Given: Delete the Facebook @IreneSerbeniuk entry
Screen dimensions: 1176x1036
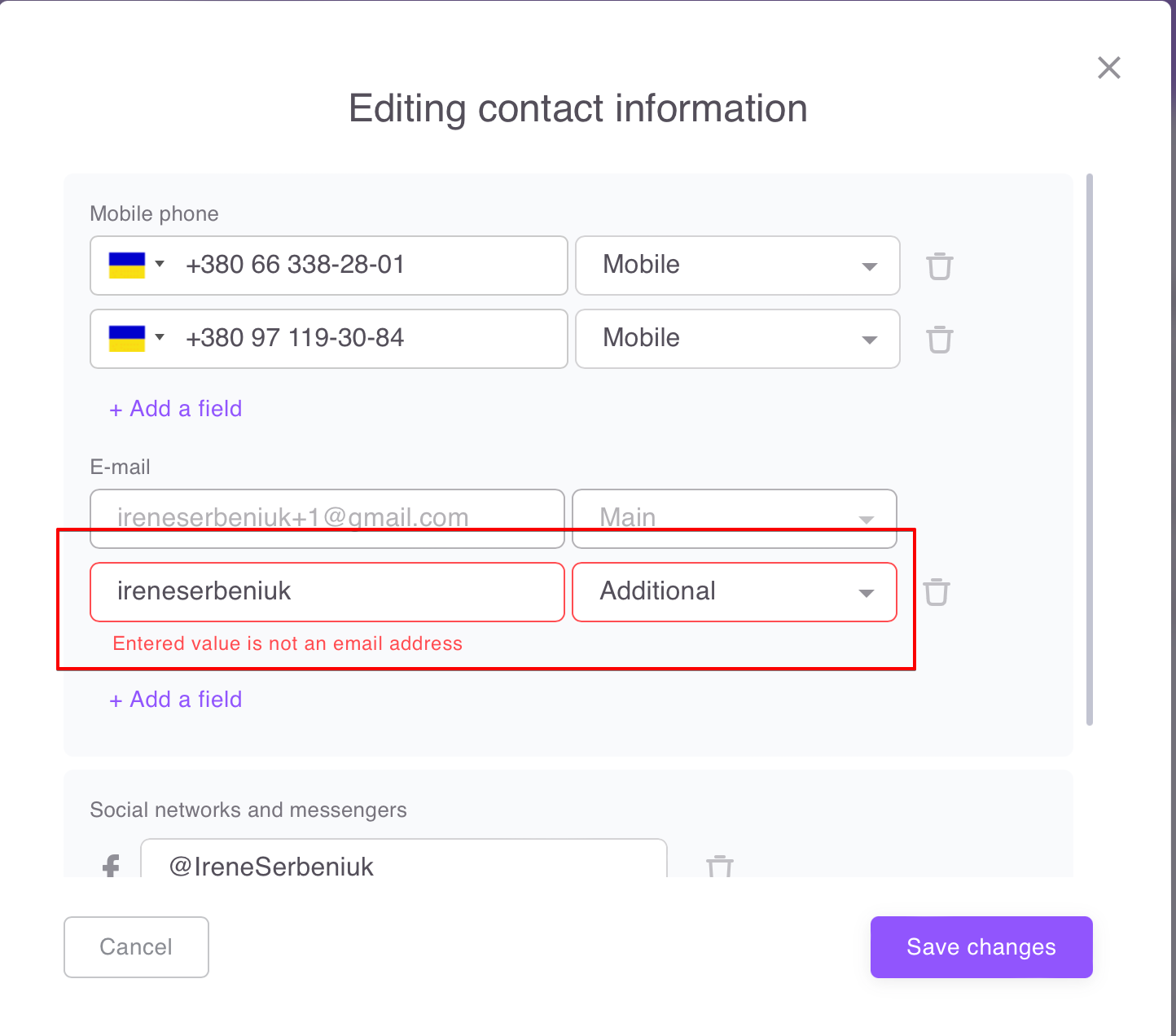Looking at the screenshot, I should 719,867.
